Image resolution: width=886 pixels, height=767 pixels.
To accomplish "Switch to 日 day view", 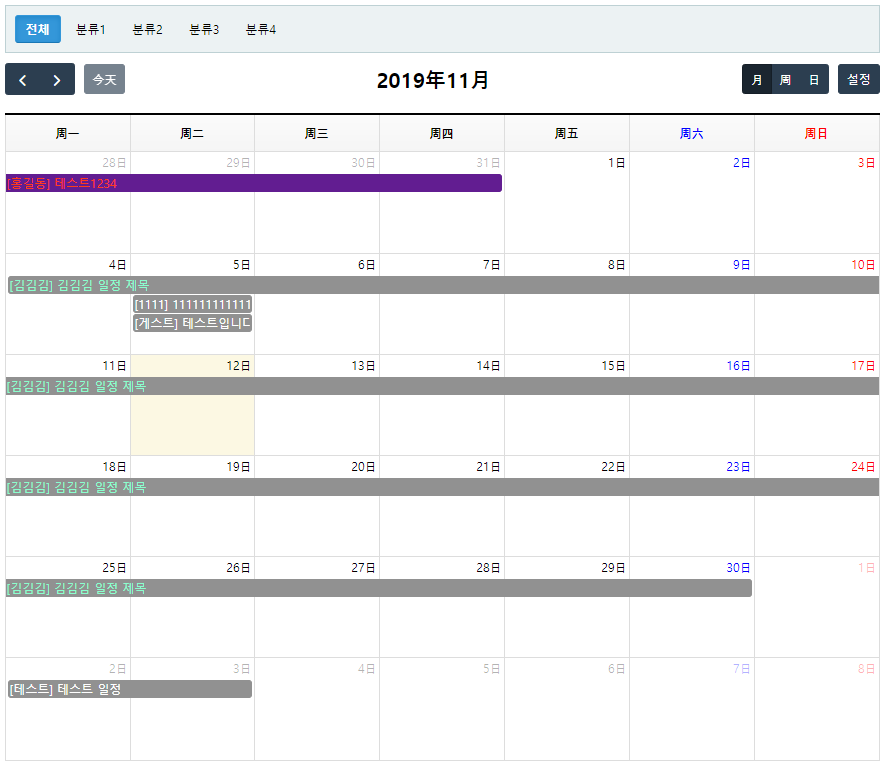I will [x=814, y=80].
